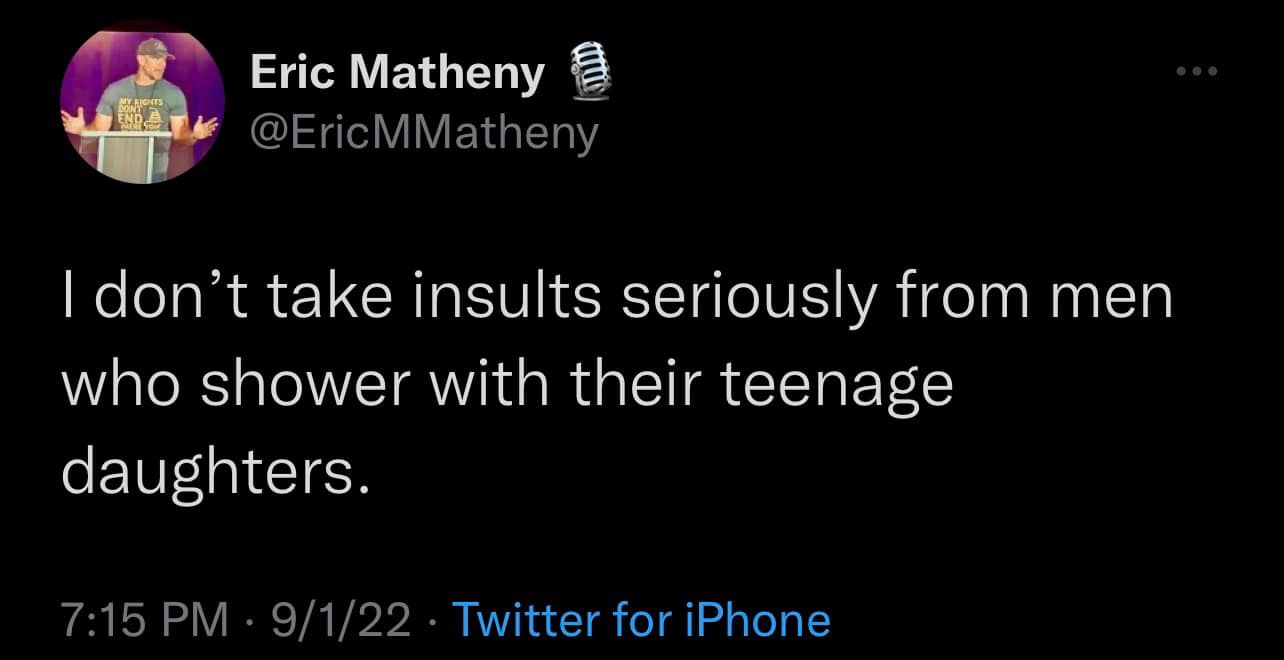Click the tweet's first line of text

tap(617, 301)
